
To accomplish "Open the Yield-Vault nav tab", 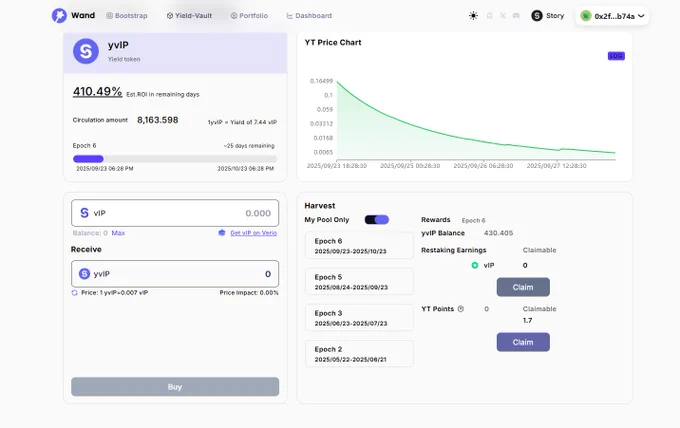I will pyautogui.click(x=189, y=16).
